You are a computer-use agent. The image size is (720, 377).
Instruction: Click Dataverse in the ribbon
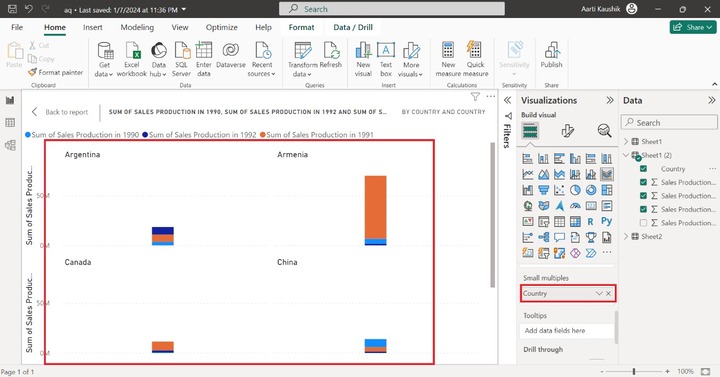231,55
